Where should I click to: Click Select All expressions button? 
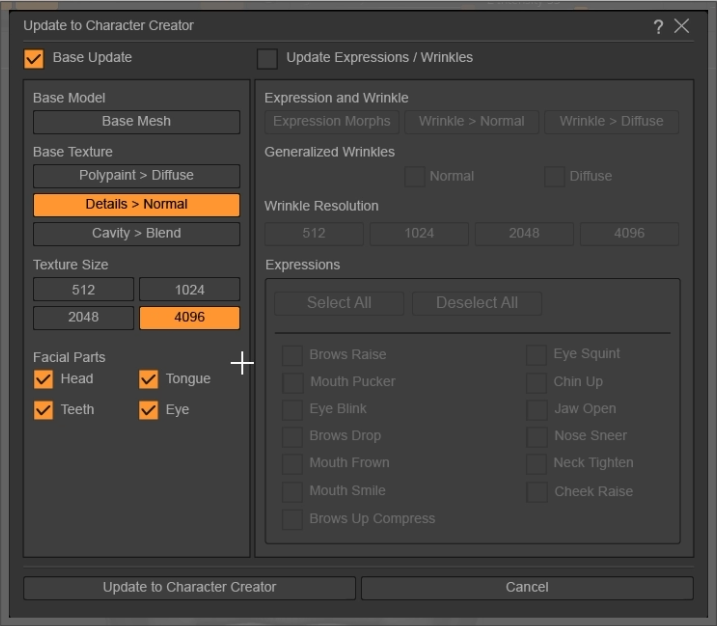pyautogui.click(x=339, y=303)
